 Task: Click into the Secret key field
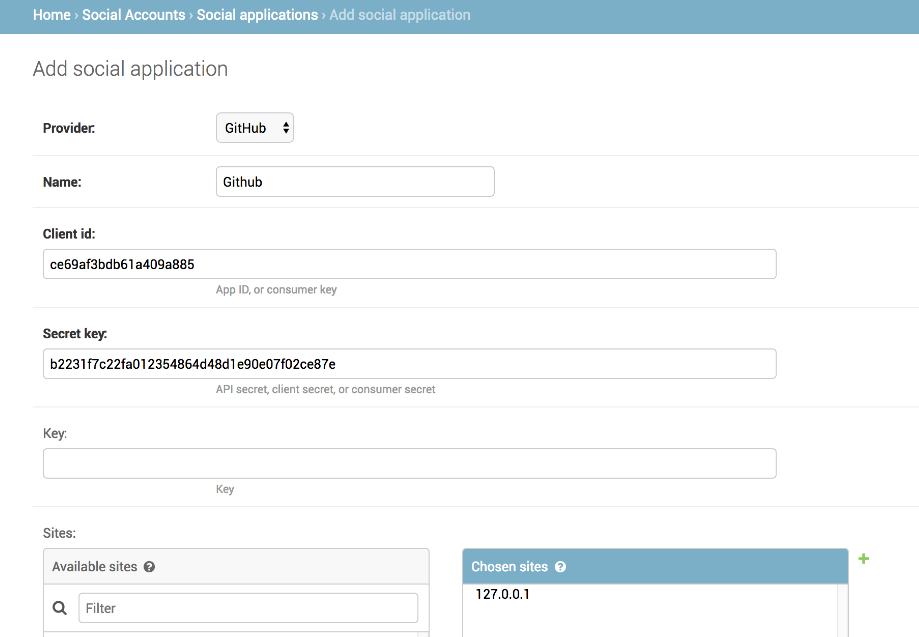click(410, 364)
